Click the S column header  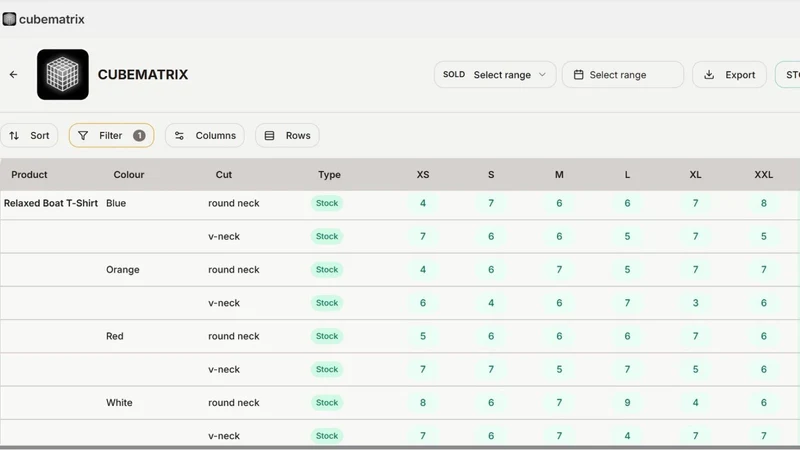[x=491, y=174]
